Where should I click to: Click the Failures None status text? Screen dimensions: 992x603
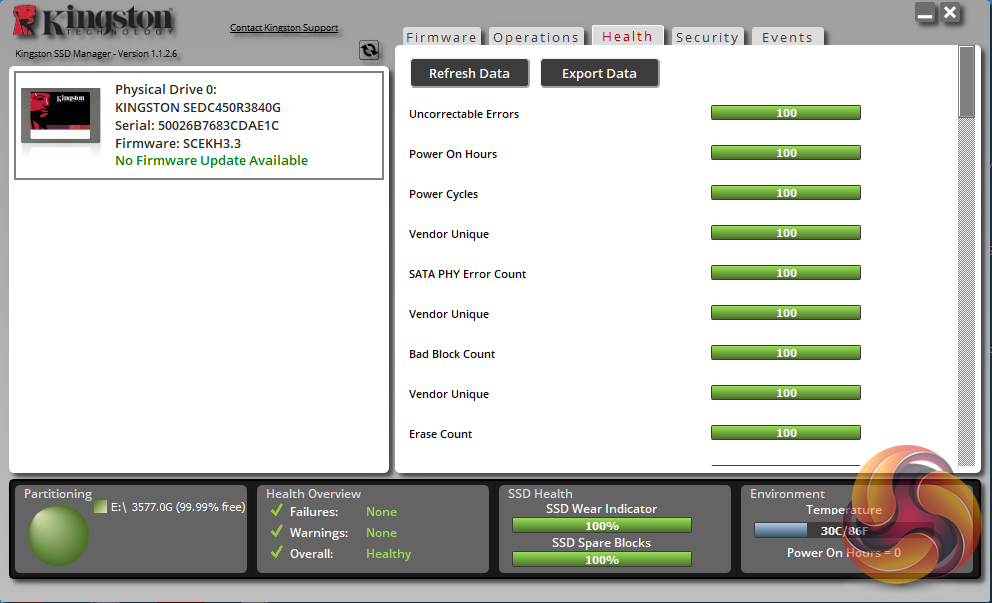(381, 511)
